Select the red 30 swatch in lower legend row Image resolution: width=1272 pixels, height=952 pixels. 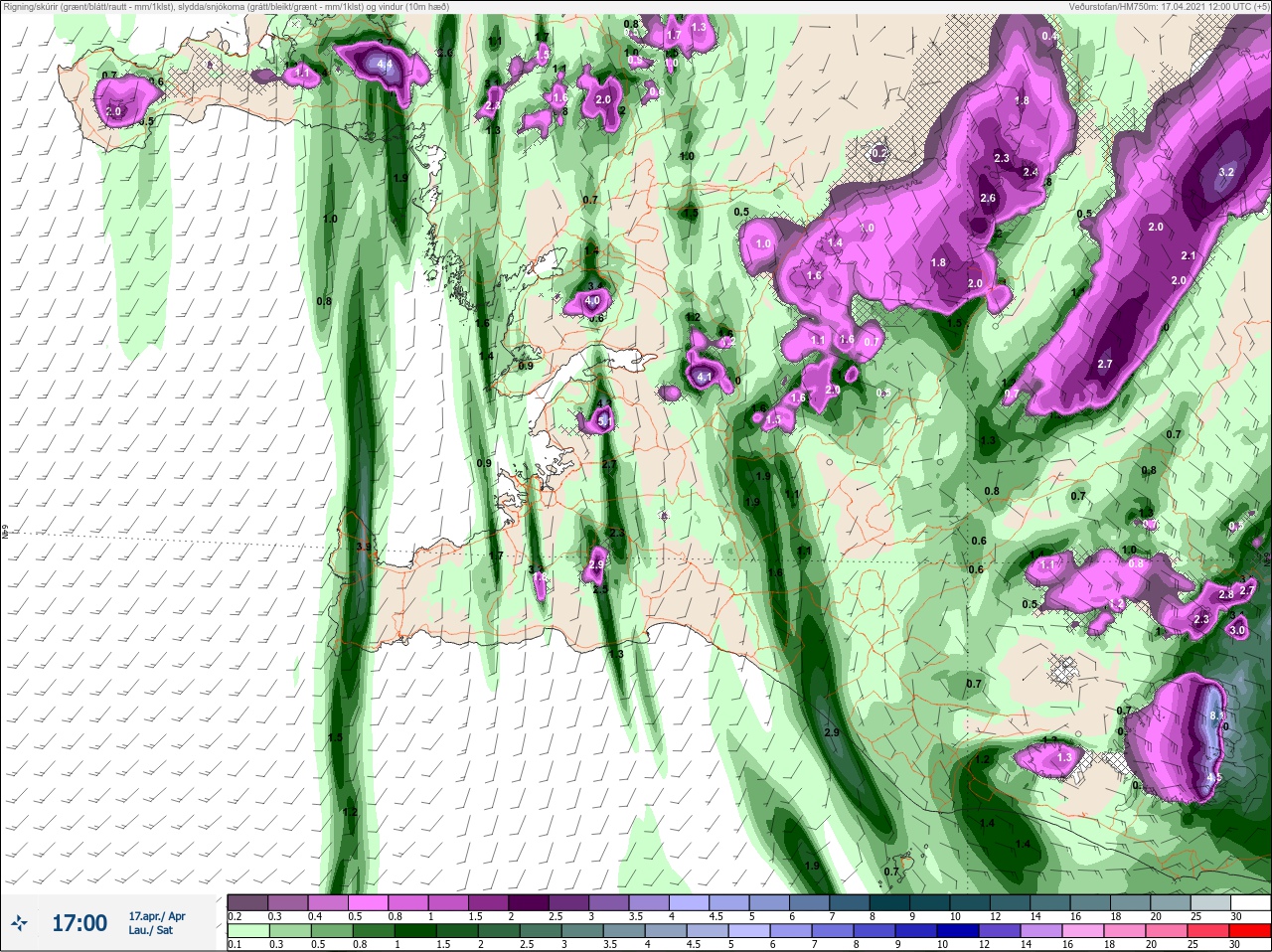point(1250,931)
